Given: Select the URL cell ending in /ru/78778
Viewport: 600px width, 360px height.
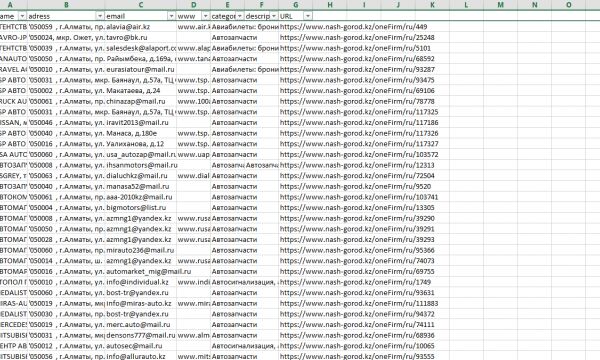Looking at the screenshot, I should [296, 101].
